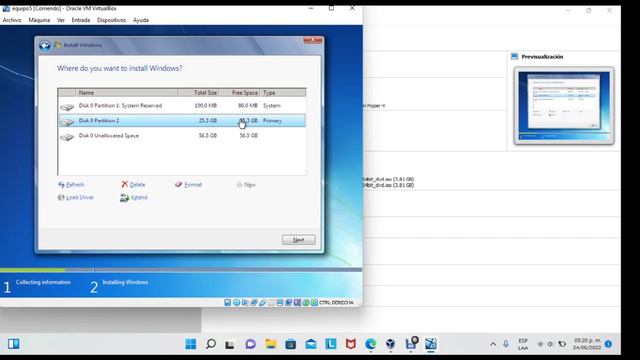Click the CTRL DERECHA host key indicator

pyautogui.click(x=336, y=302)
